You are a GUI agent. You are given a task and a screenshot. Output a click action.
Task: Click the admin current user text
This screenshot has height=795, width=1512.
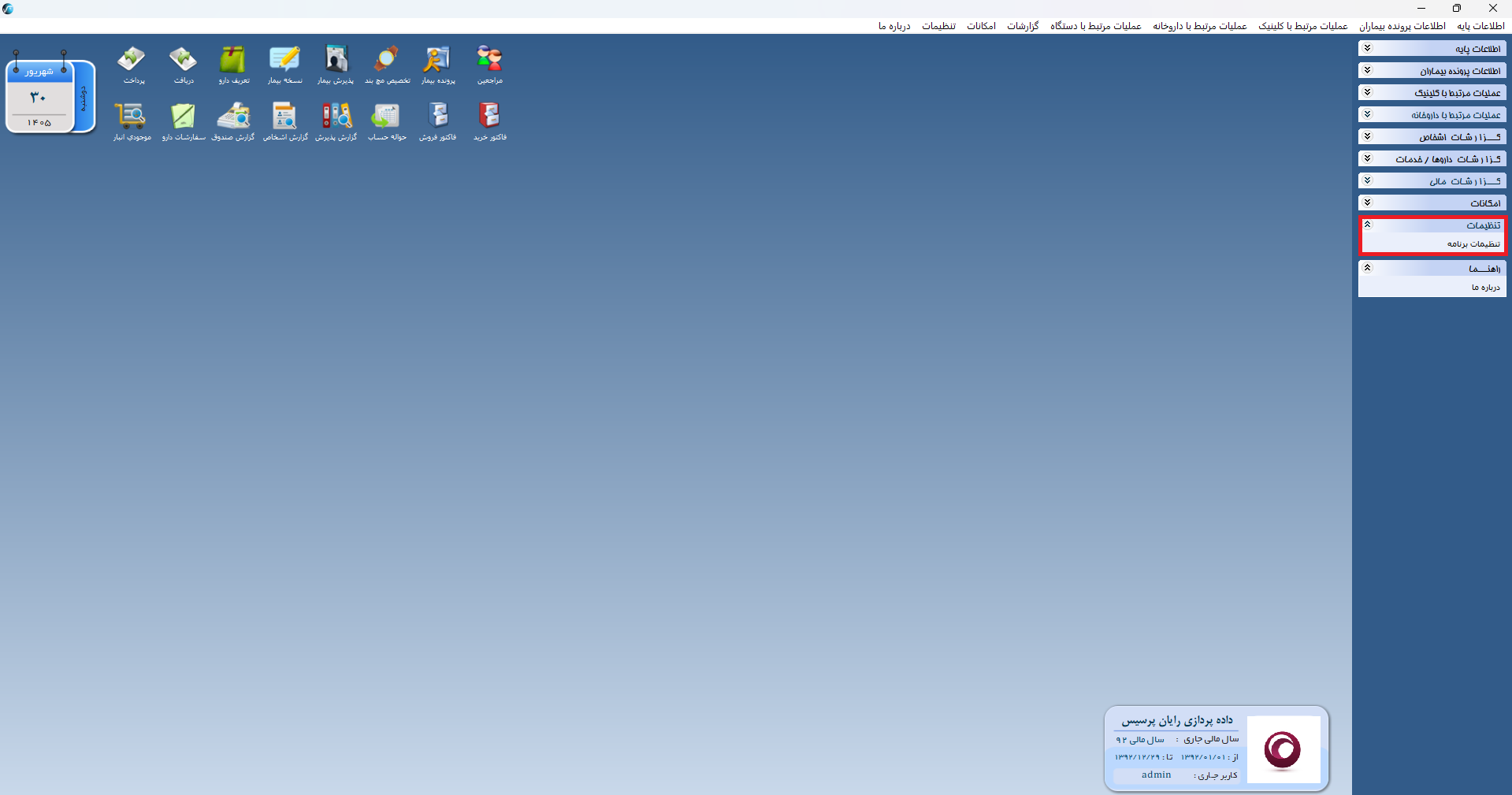(x=1156, y=775)
